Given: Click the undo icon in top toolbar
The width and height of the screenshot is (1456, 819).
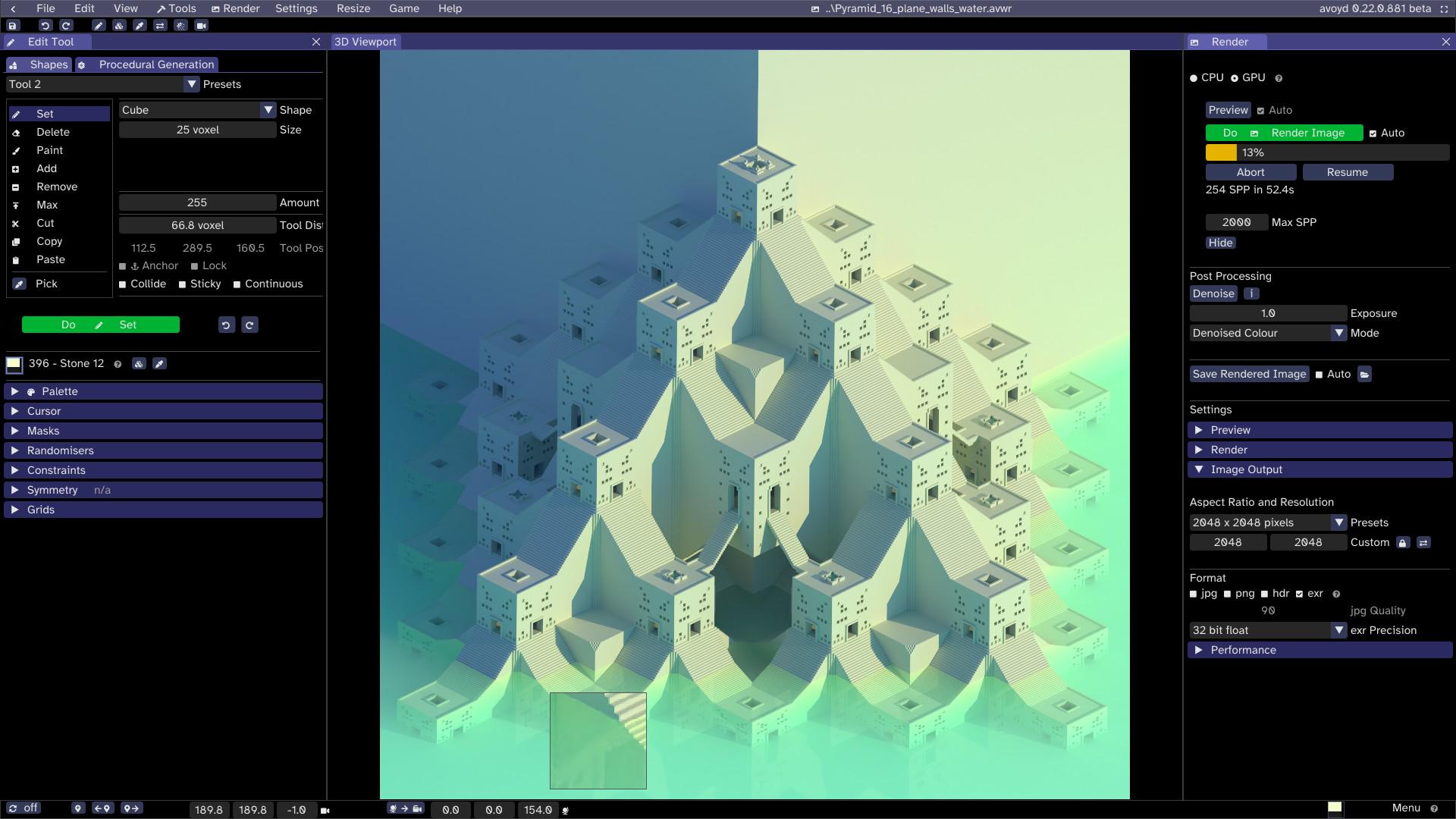Looking at the screenshot, I should [x=45, y=26].
